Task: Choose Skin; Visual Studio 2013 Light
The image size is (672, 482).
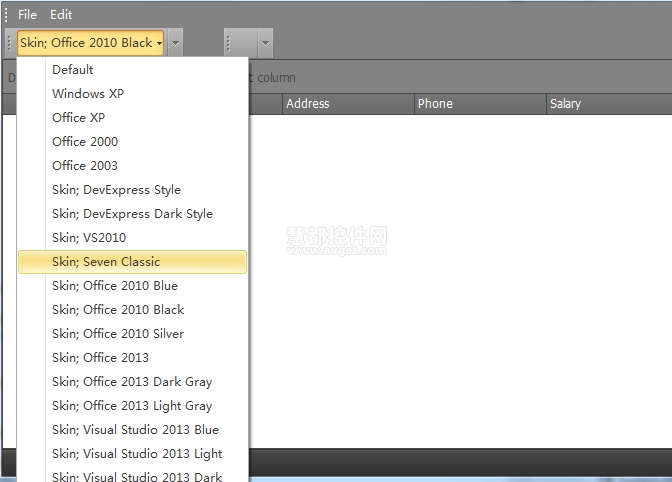Action: (132, 453)
